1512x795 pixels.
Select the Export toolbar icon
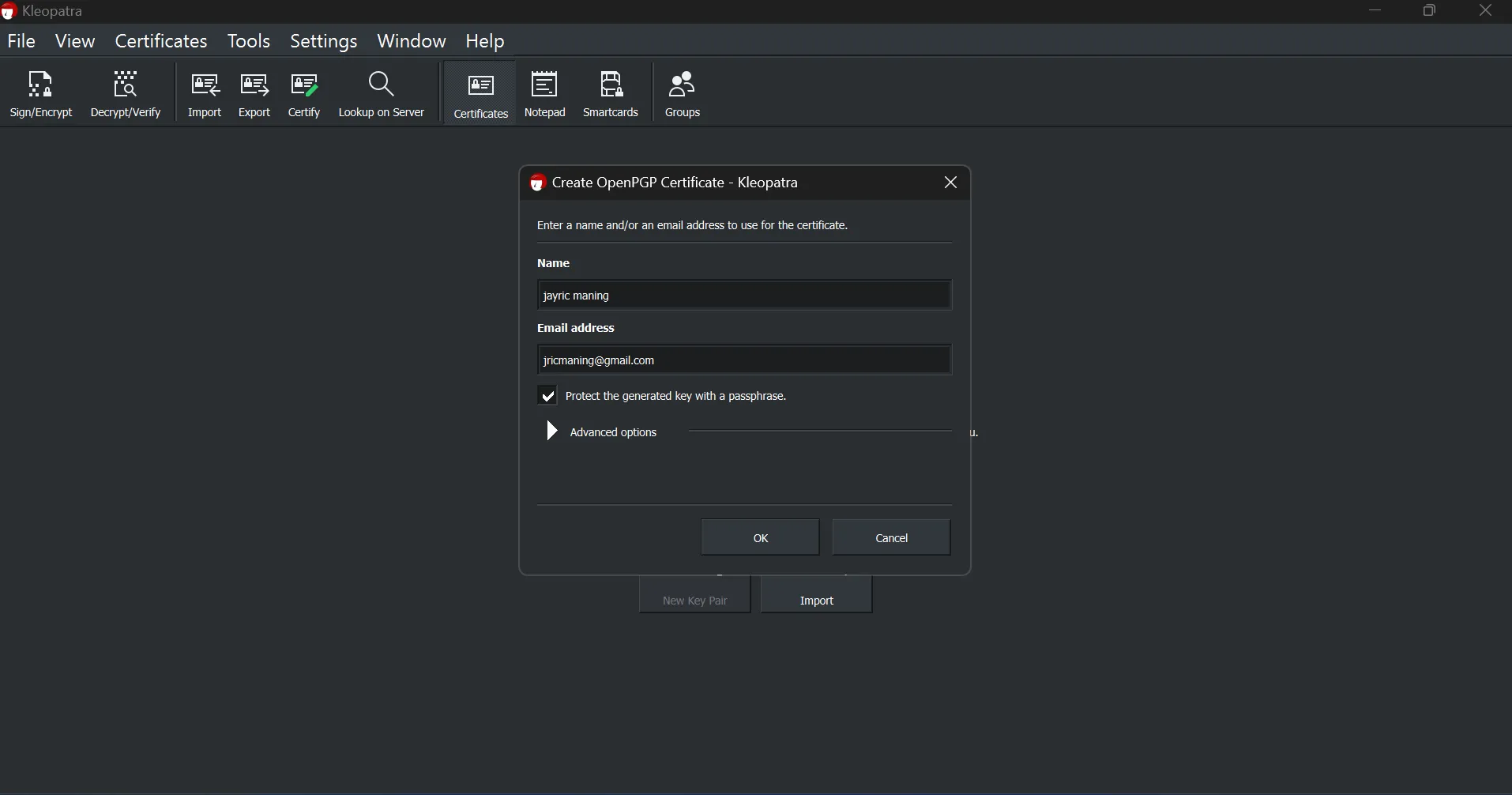(x=255, y=95)
